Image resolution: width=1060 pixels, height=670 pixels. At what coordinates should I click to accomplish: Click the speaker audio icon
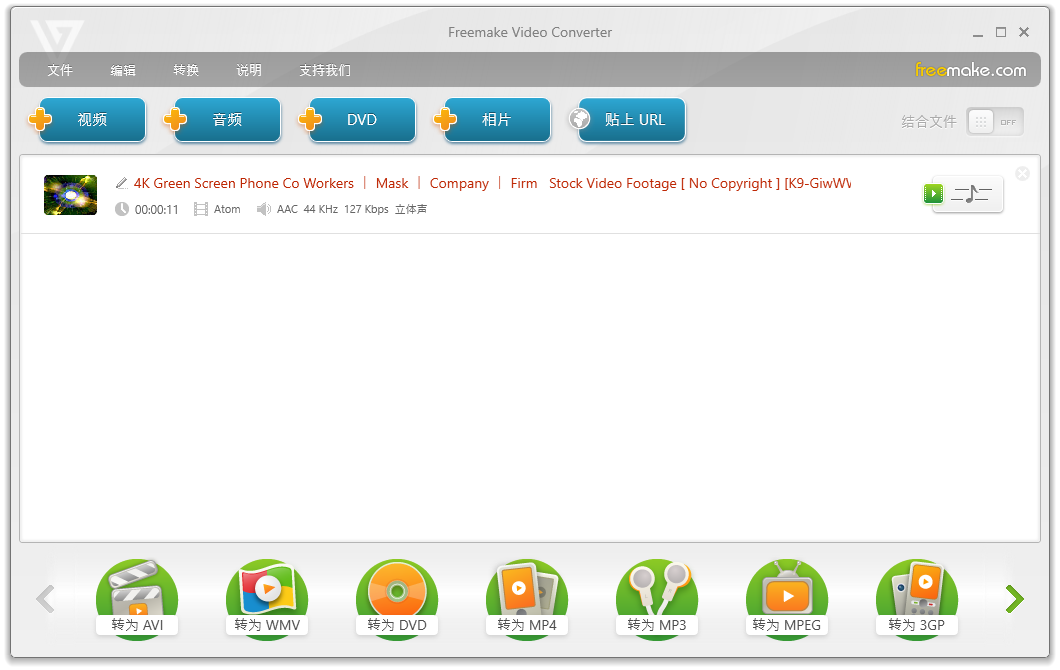point(264,210)
